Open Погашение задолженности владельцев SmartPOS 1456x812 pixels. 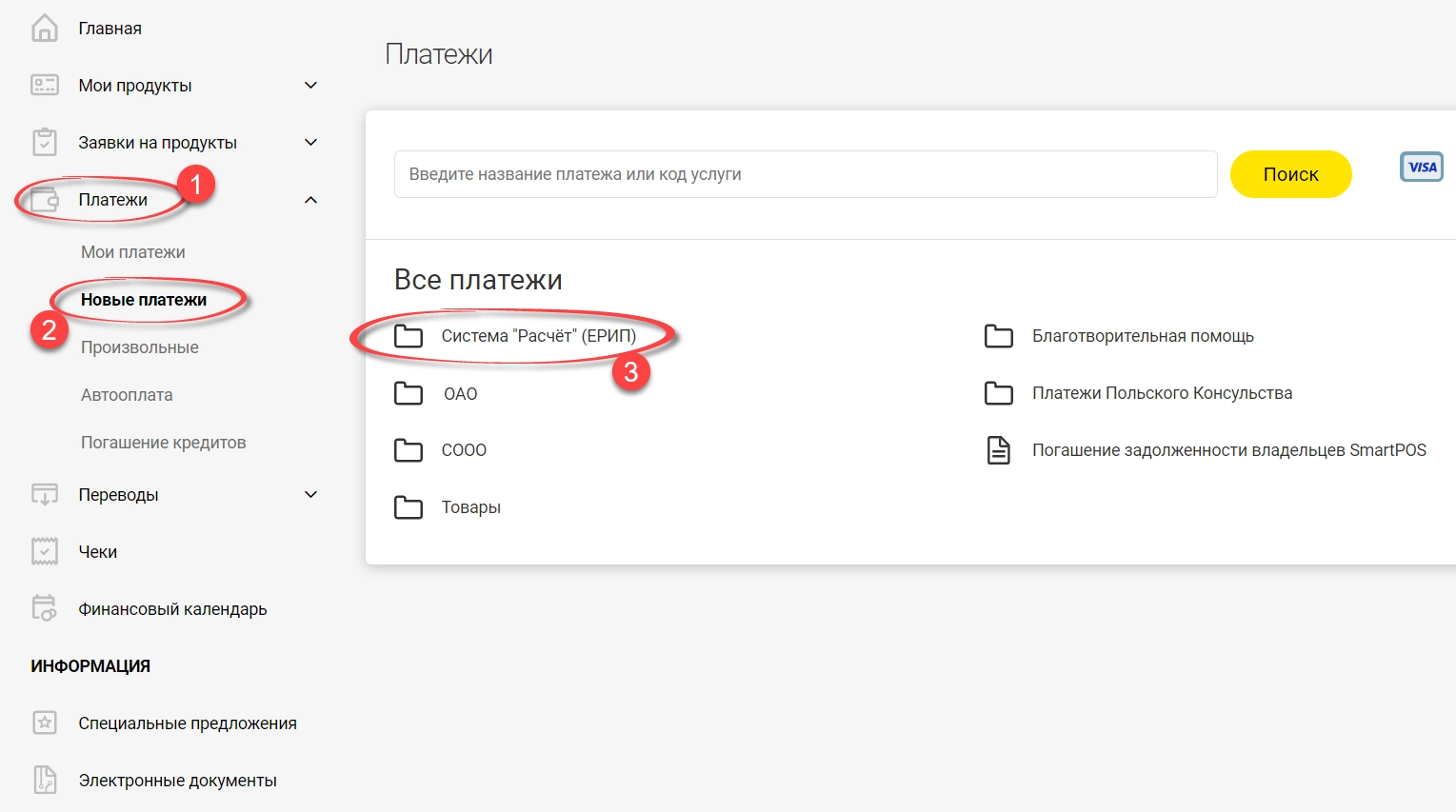coord(1229,450)
